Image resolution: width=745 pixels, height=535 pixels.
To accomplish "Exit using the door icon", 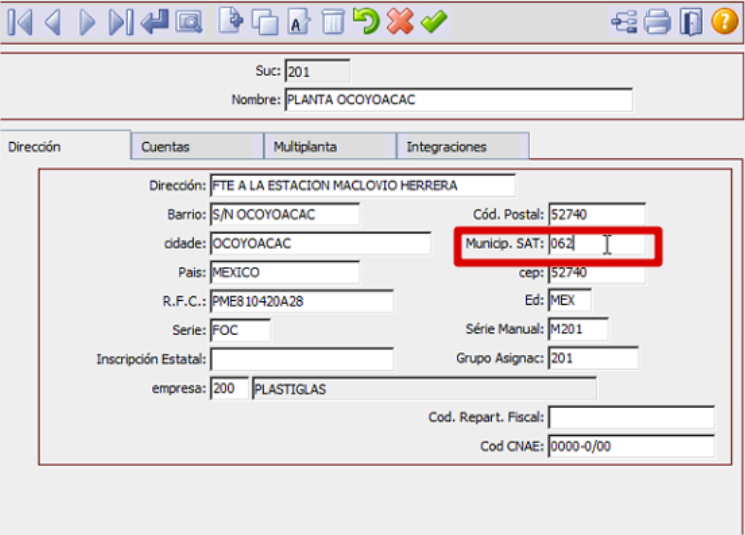I will coord(690,22).
